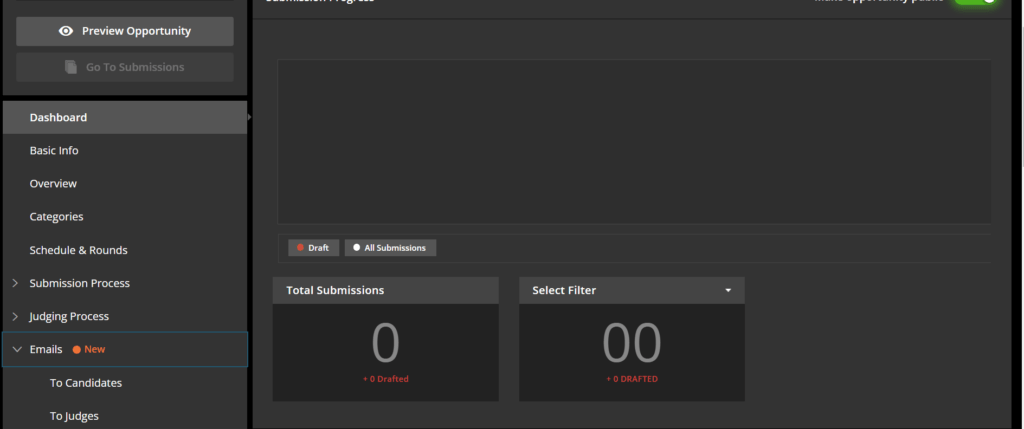The width and height of the screenshot is (1024, 429).
Task: Select the Emails sidebar item
Action: 125,349
